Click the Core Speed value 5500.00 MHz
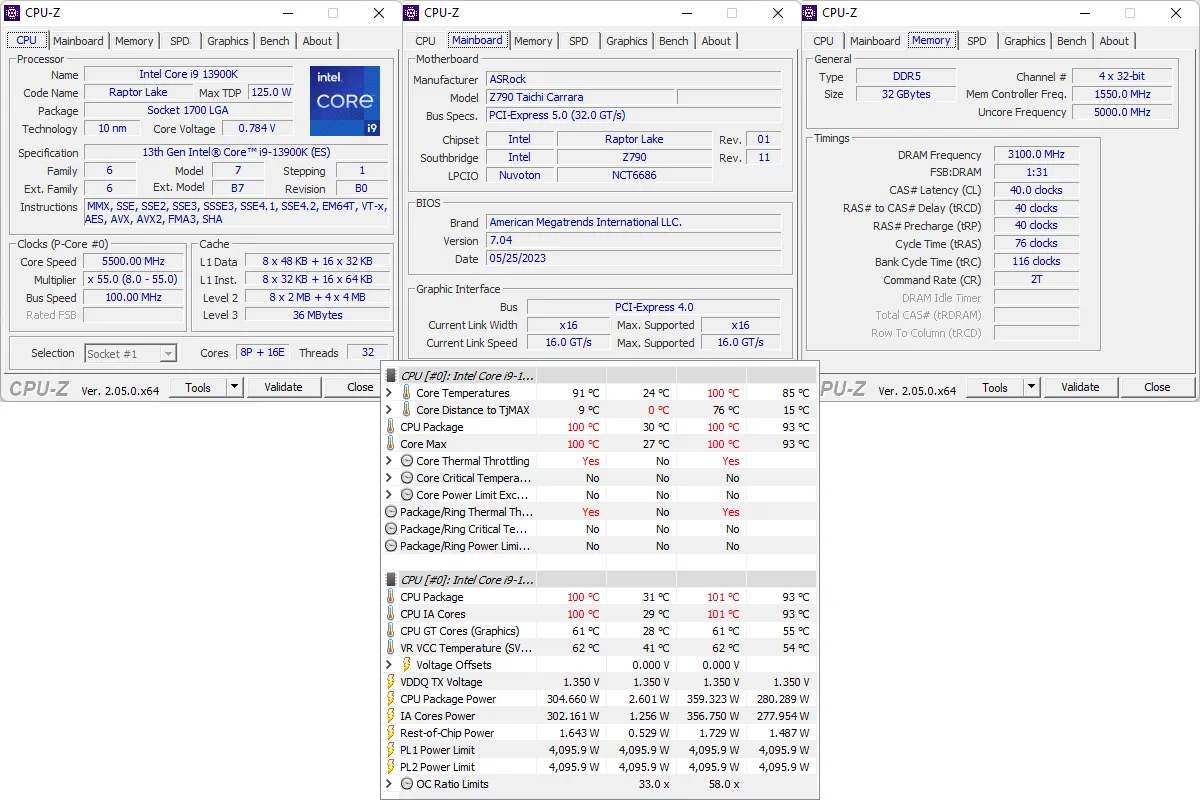 click(x=133, y=262)
